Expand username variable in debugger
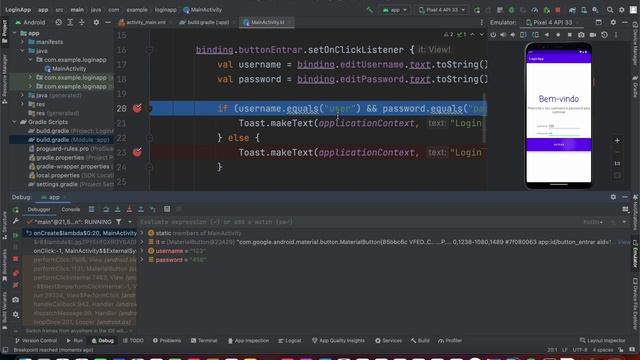This screenshot has width=640, height=360. tap(142, 251)
